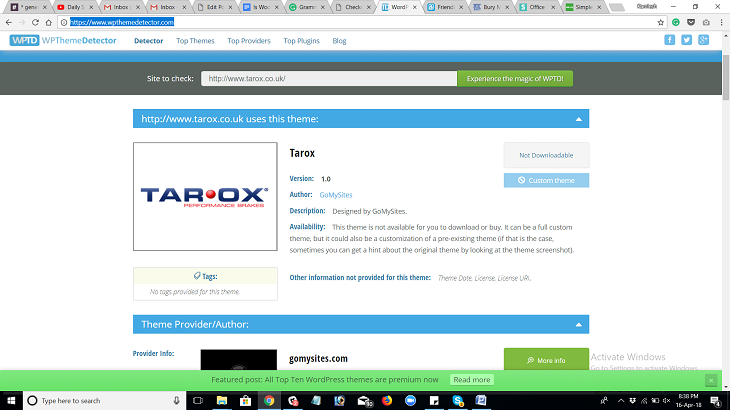The height and width of the screenshot is (410, 730).
Task: Switch to the Grammarly browser tab
Action: tap(305, 6)
